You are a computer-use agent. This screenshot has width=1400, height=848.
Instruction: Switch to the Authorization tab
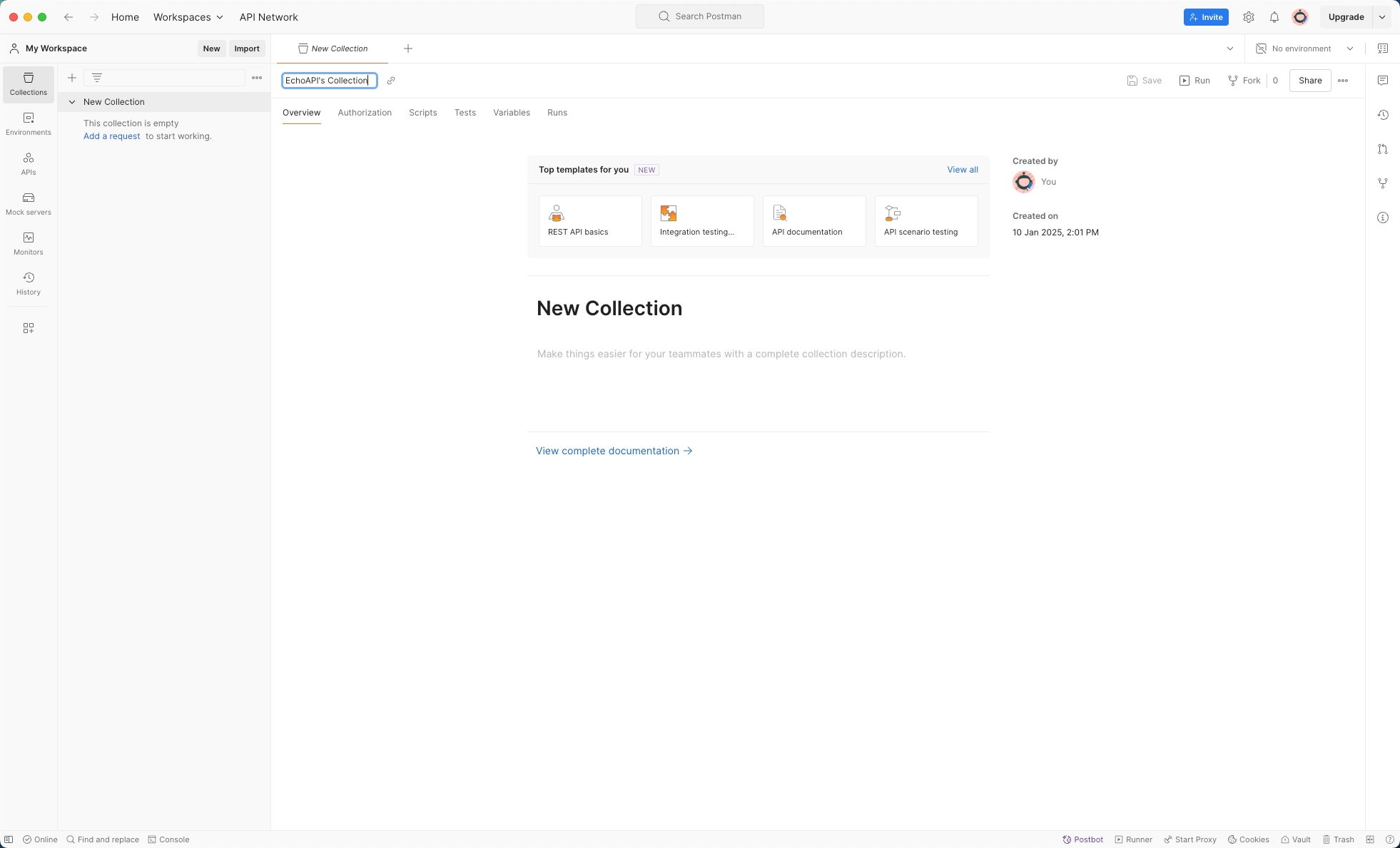coord(365,113)
